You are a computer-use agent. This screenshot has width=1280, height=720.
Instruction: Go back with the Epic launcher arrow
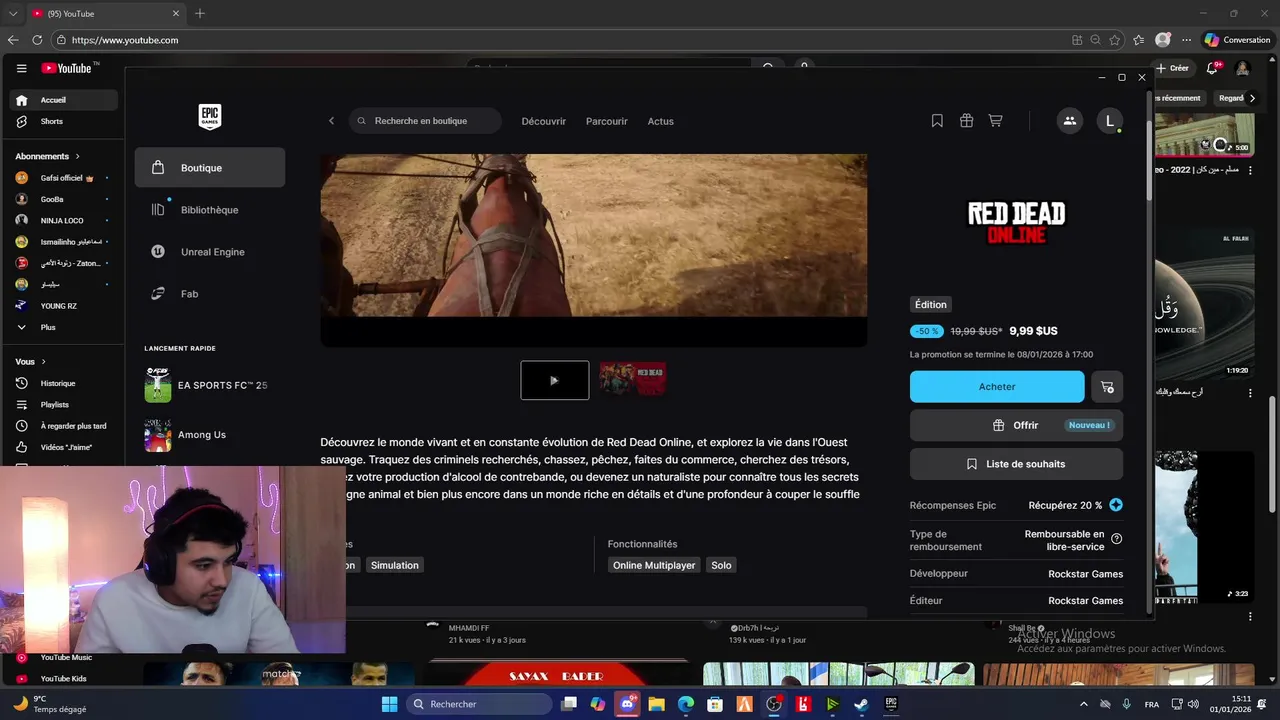point(332,121)
